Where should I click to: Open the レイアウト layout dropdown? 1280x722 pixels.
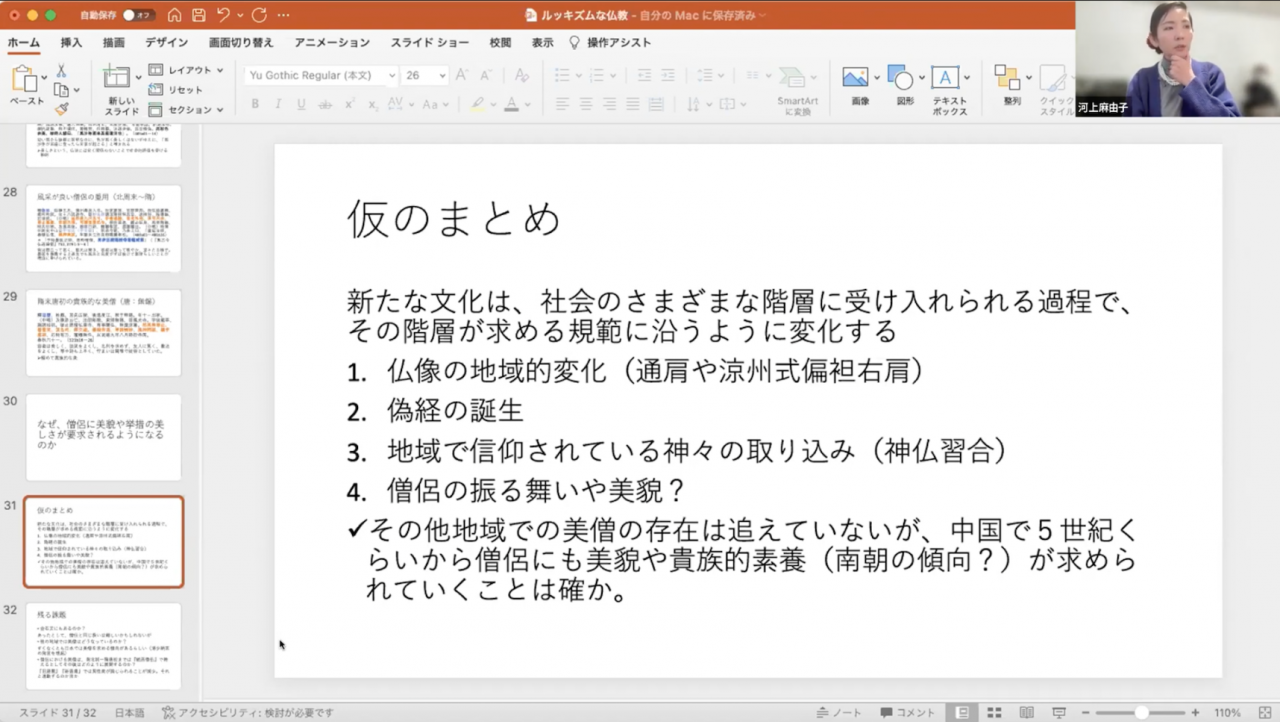point(187,70)
